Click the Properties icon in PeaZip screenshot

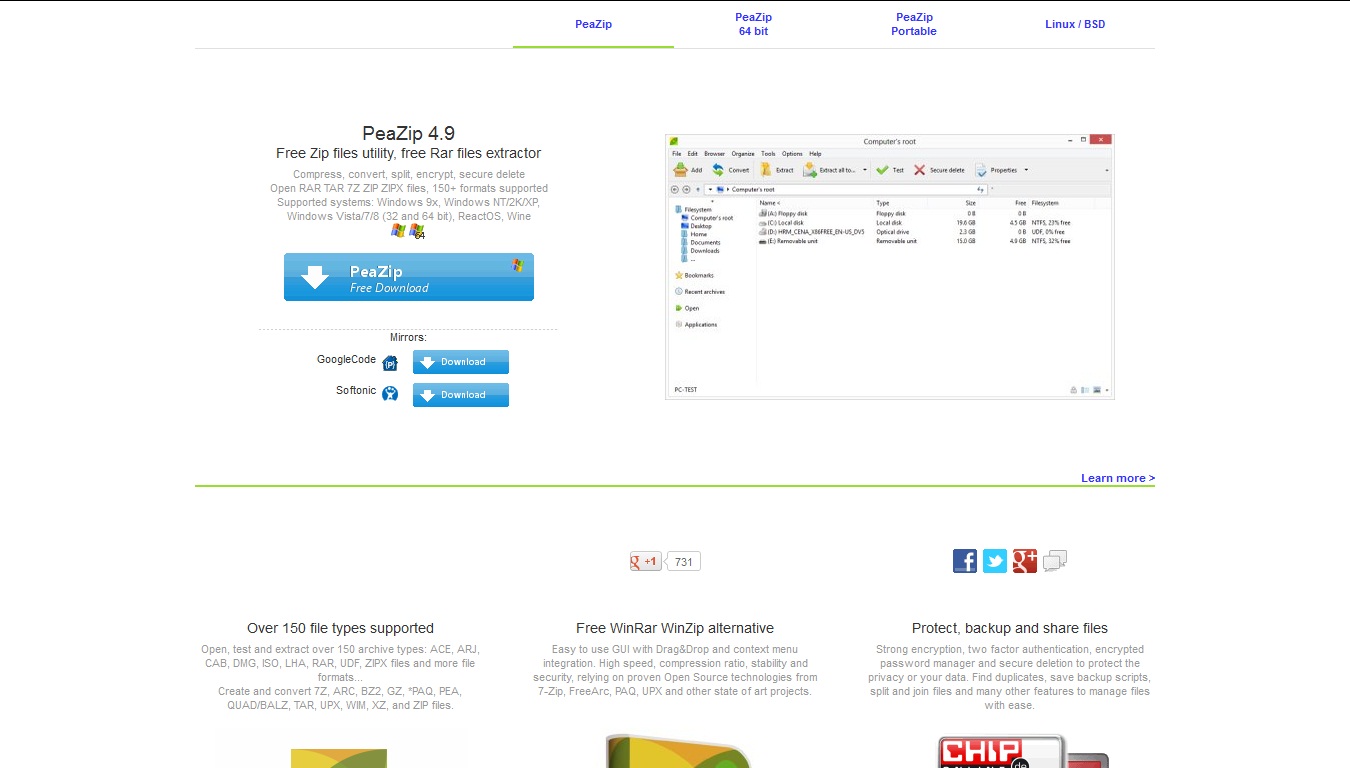pos(981,170)
